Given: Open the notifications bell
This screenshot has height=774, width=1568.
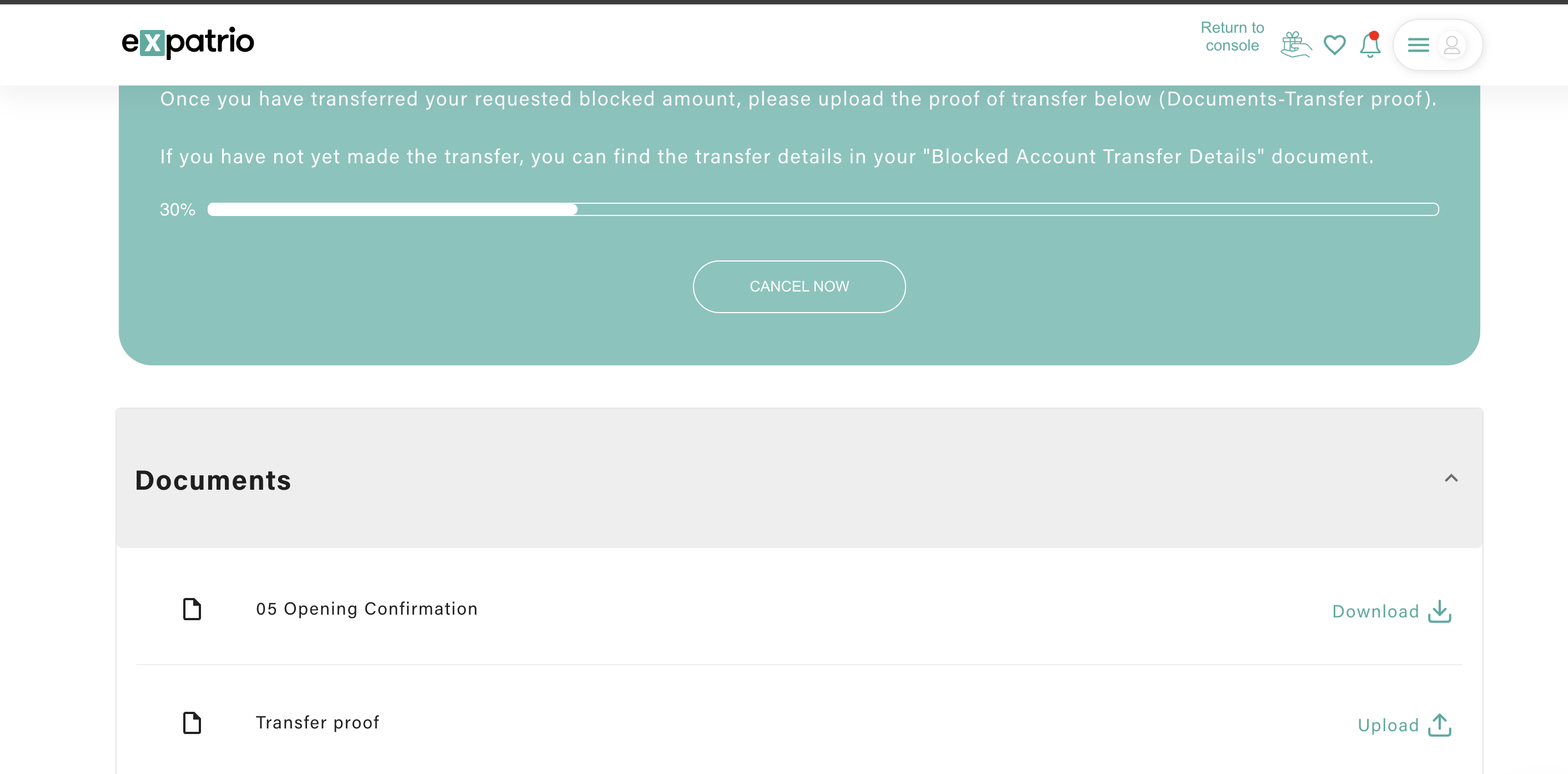Looking at the screenshot, I should [x=1370, y=44].
